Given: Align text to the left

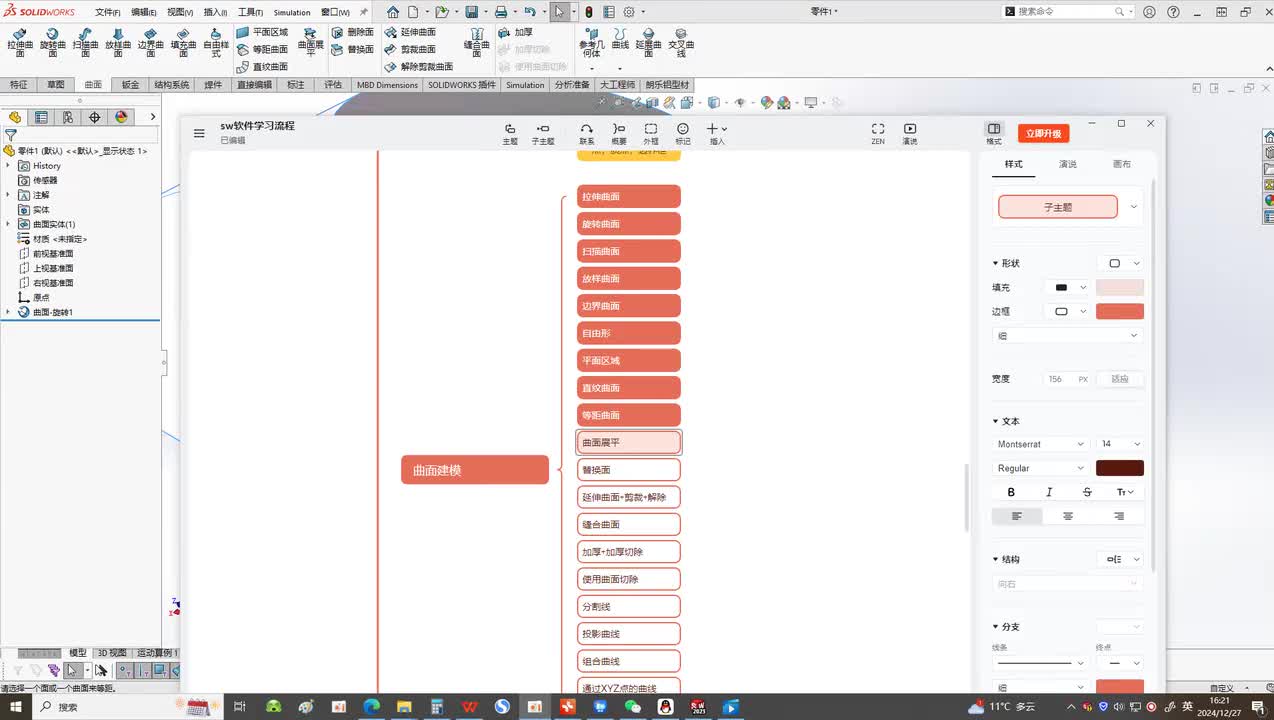Looking at the screenshot, I should pos(1017,516).
